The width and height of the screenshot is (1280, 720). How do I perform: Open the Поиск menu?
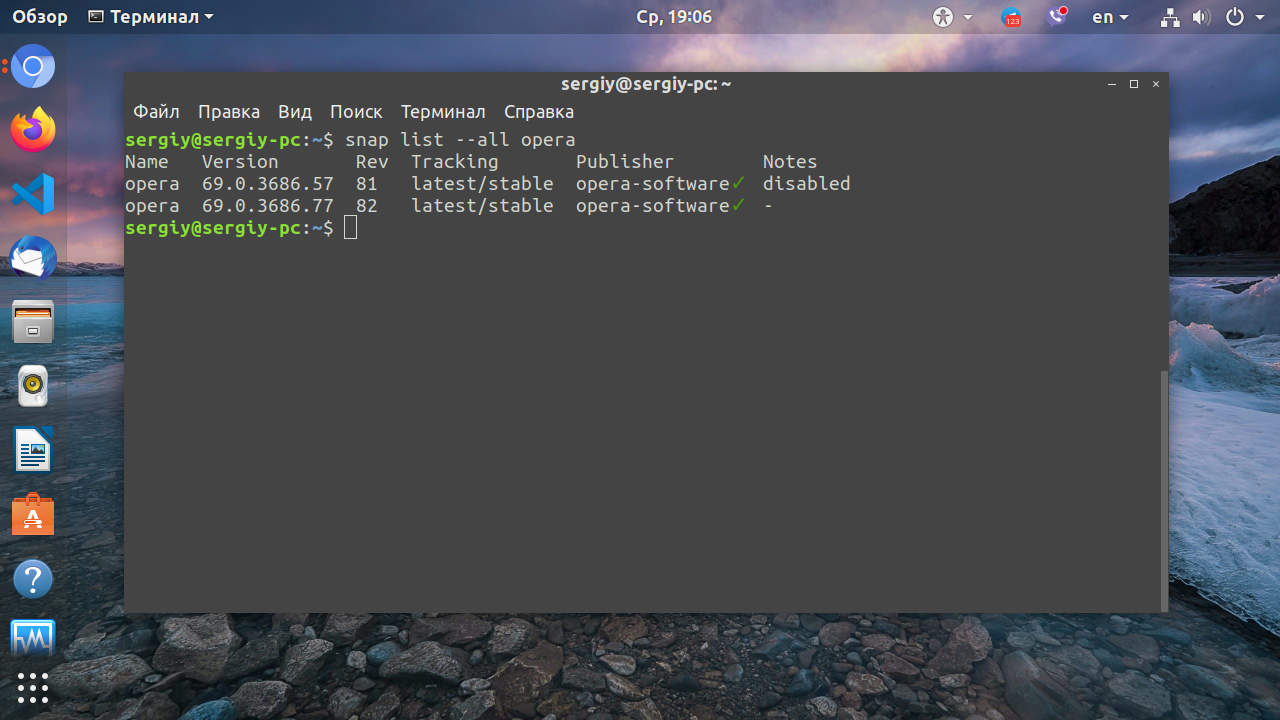[x=356, y=112]
